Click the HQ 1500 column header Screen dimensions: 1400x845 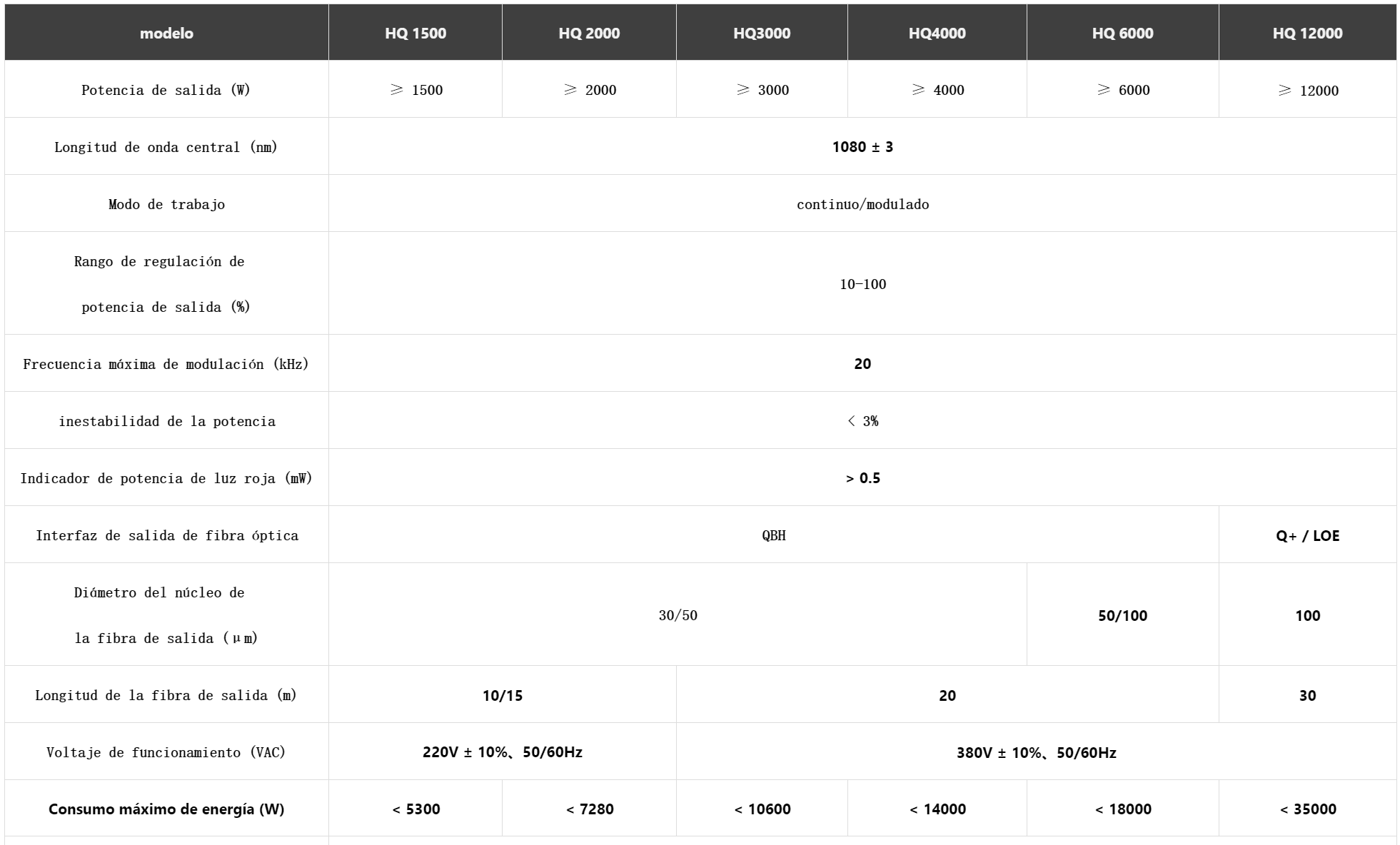pos(416,33)
